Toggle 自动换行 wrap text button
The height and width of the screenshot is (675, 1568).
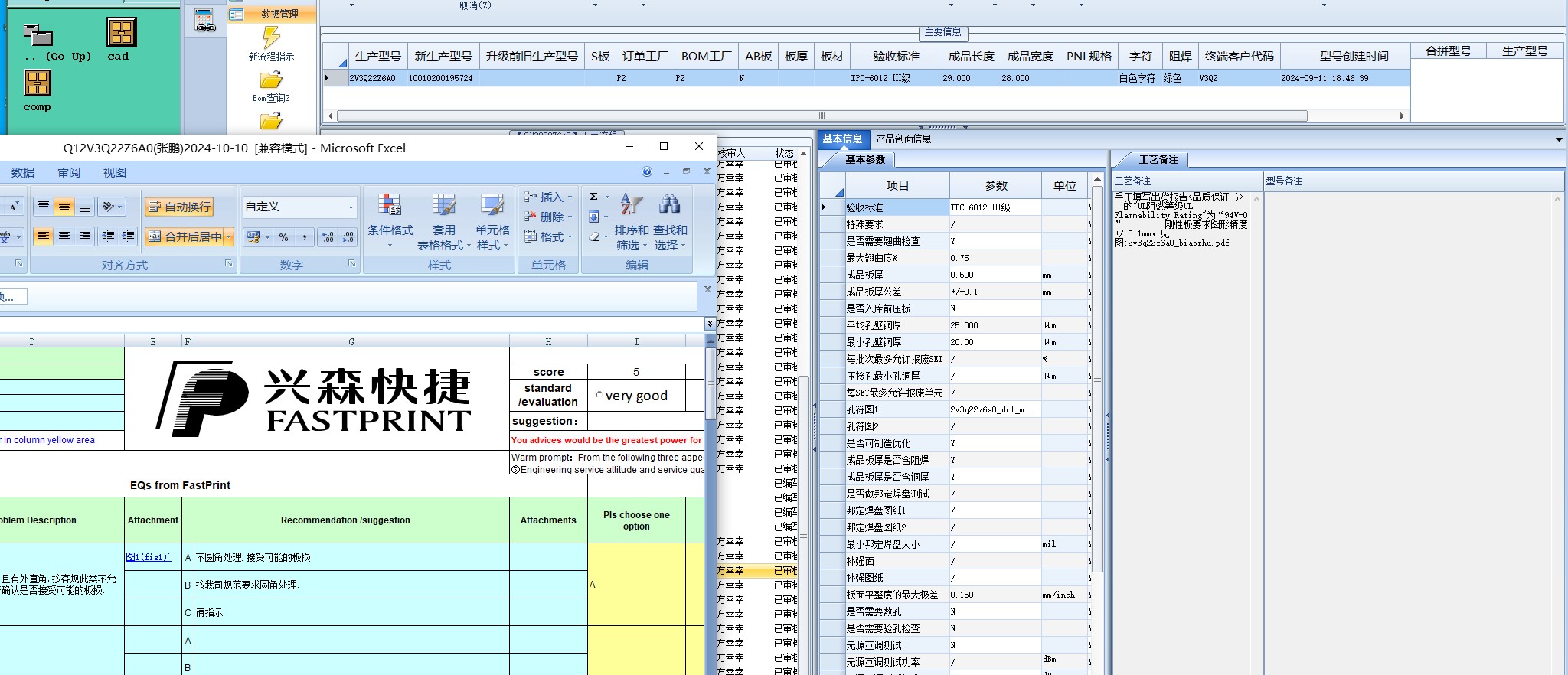pyautogui.click(x=179, y=207)
